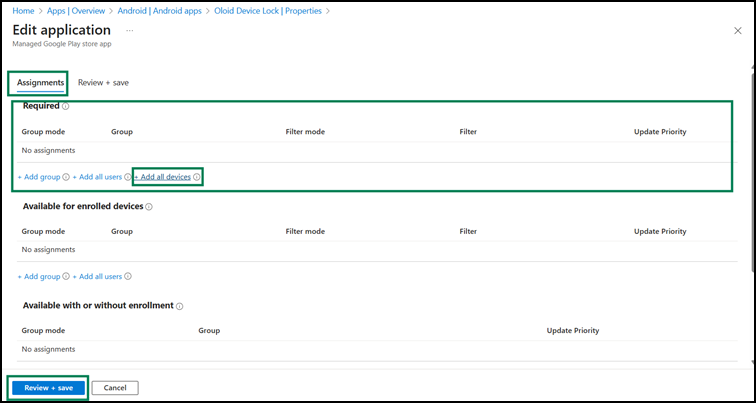Screen dimensions: 756x403
Task: Click Managed Google Play store app subtitle
Action: [x=61, y=44]
